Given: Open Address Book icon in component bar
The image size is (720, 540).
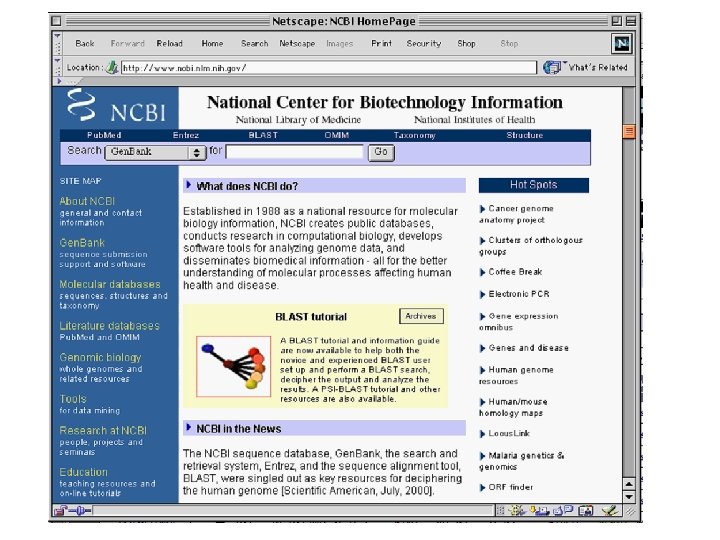Looking at the screenshot, I should [x=585, y=510].
